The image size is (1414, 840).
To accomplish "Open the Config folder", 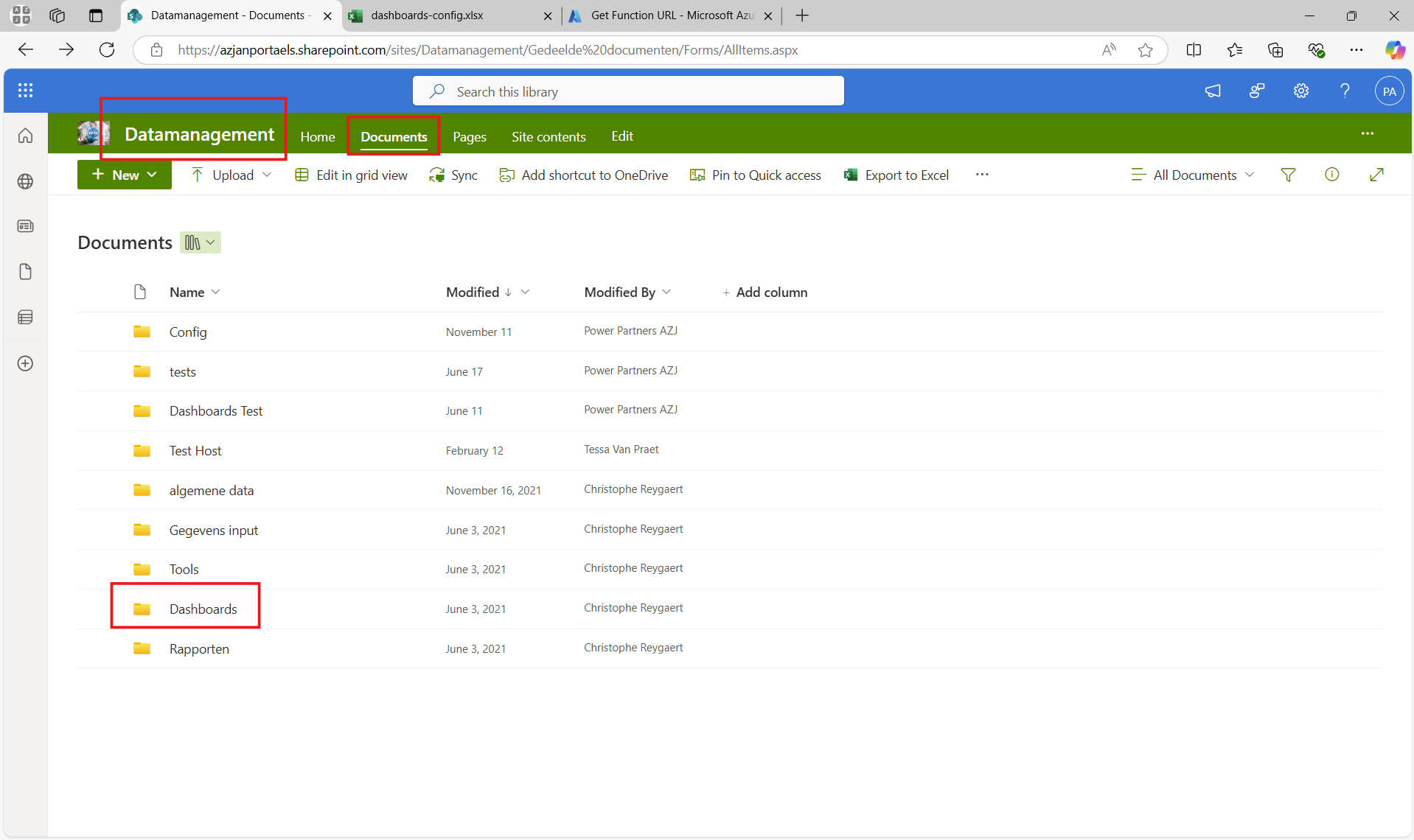I will pyautogui.click(x=188, y=332).
